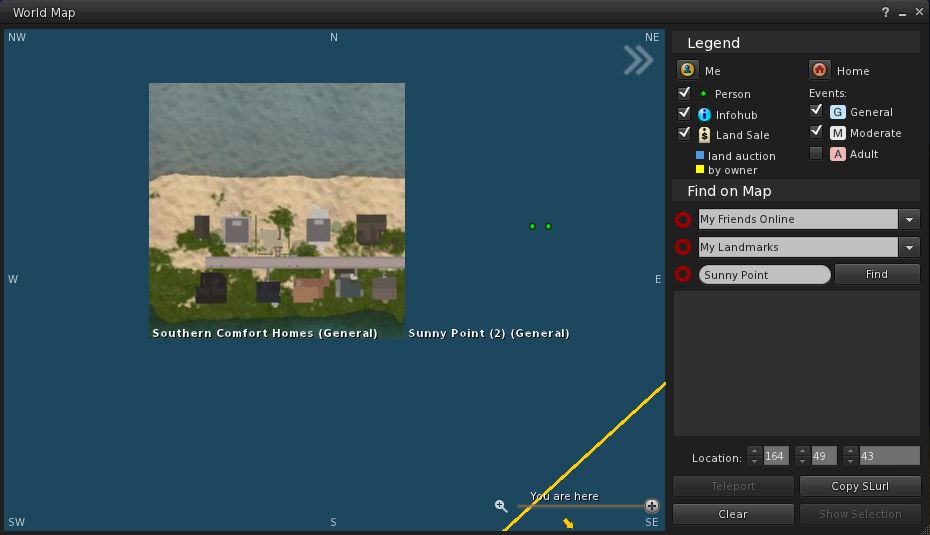Toggle the Infohub checkbox
This screenshot has width=930, height=535.
pyautogui.click(x=685, y=114)
